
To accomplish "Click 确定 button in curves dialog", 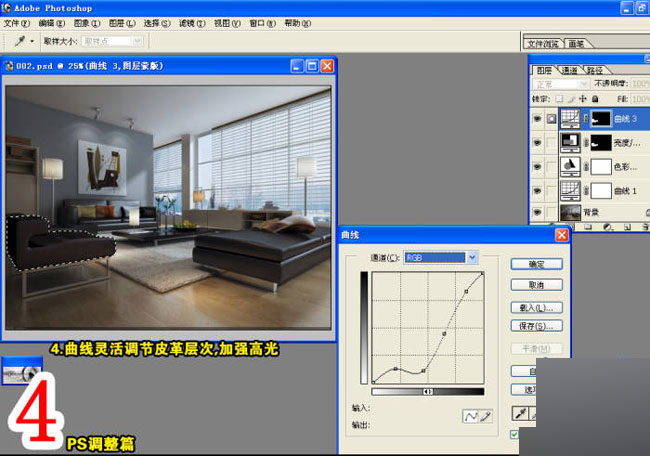I will [x=536, y=264].
